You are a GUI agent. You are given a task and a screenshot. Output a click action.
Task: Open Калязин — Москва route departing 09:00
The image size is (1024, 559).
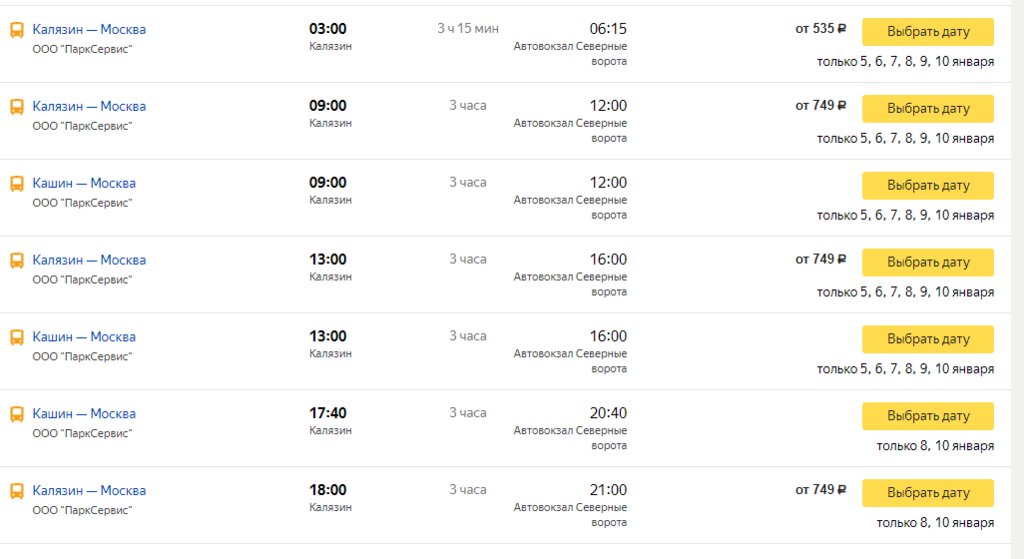click(89, 107)
